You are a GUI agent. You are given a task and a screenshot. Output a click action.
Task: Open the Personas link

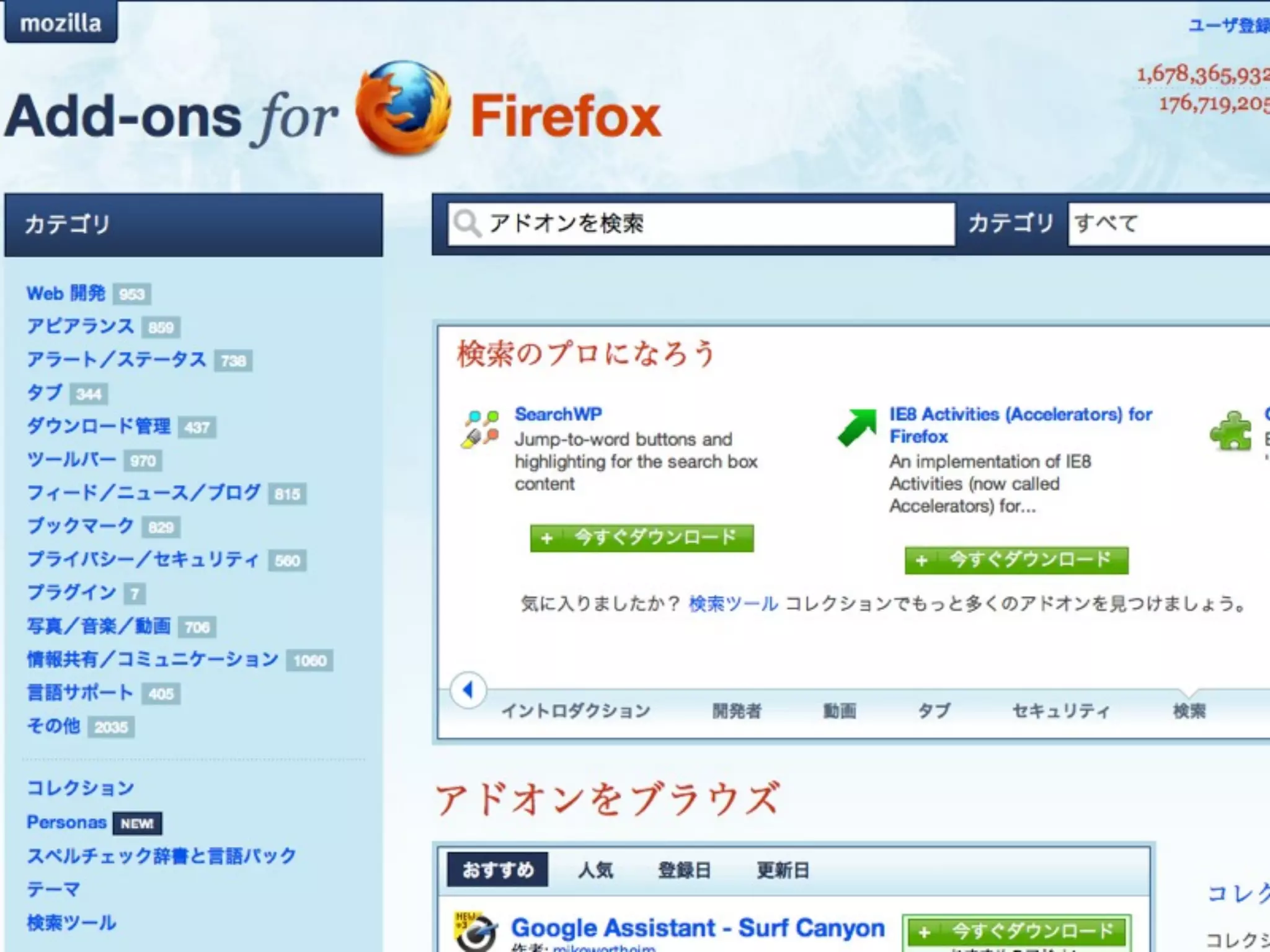click(66, 822)
